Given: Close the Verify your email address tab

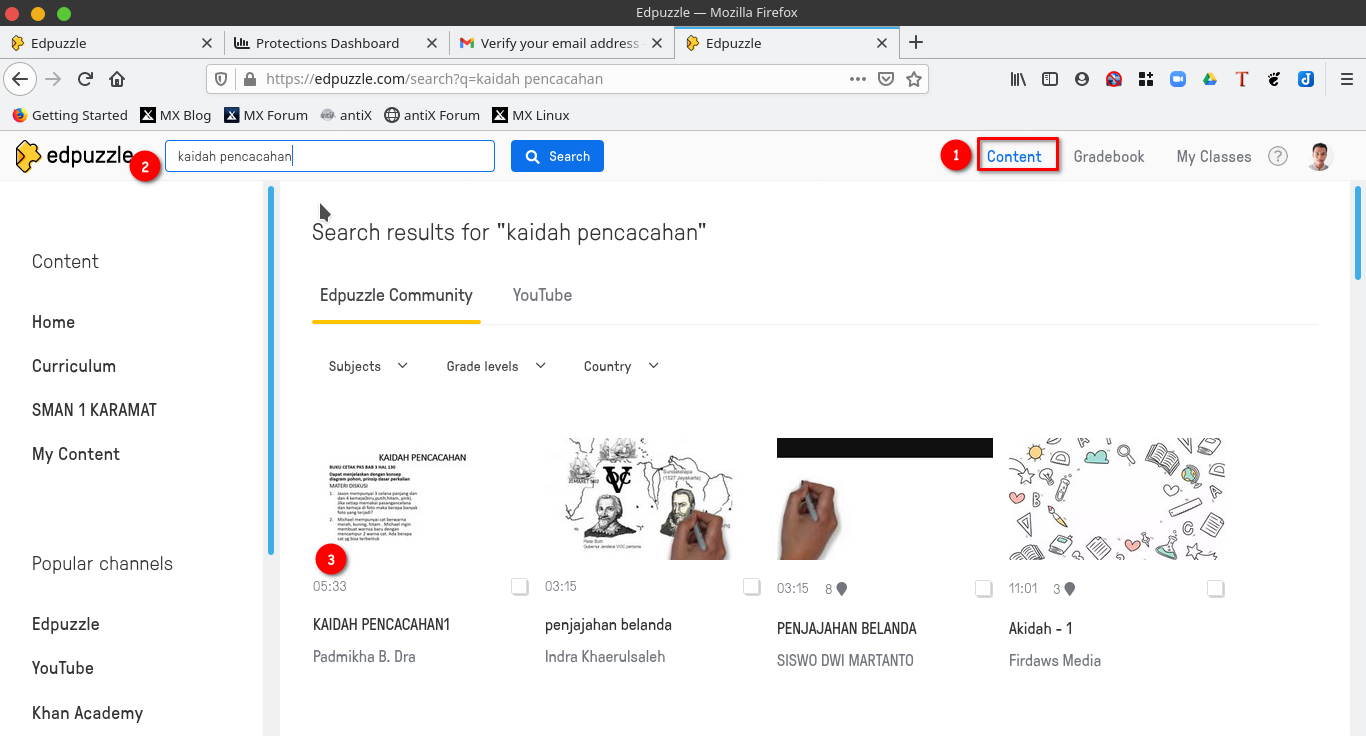Looking at the screenshot, I should (657, 43).
